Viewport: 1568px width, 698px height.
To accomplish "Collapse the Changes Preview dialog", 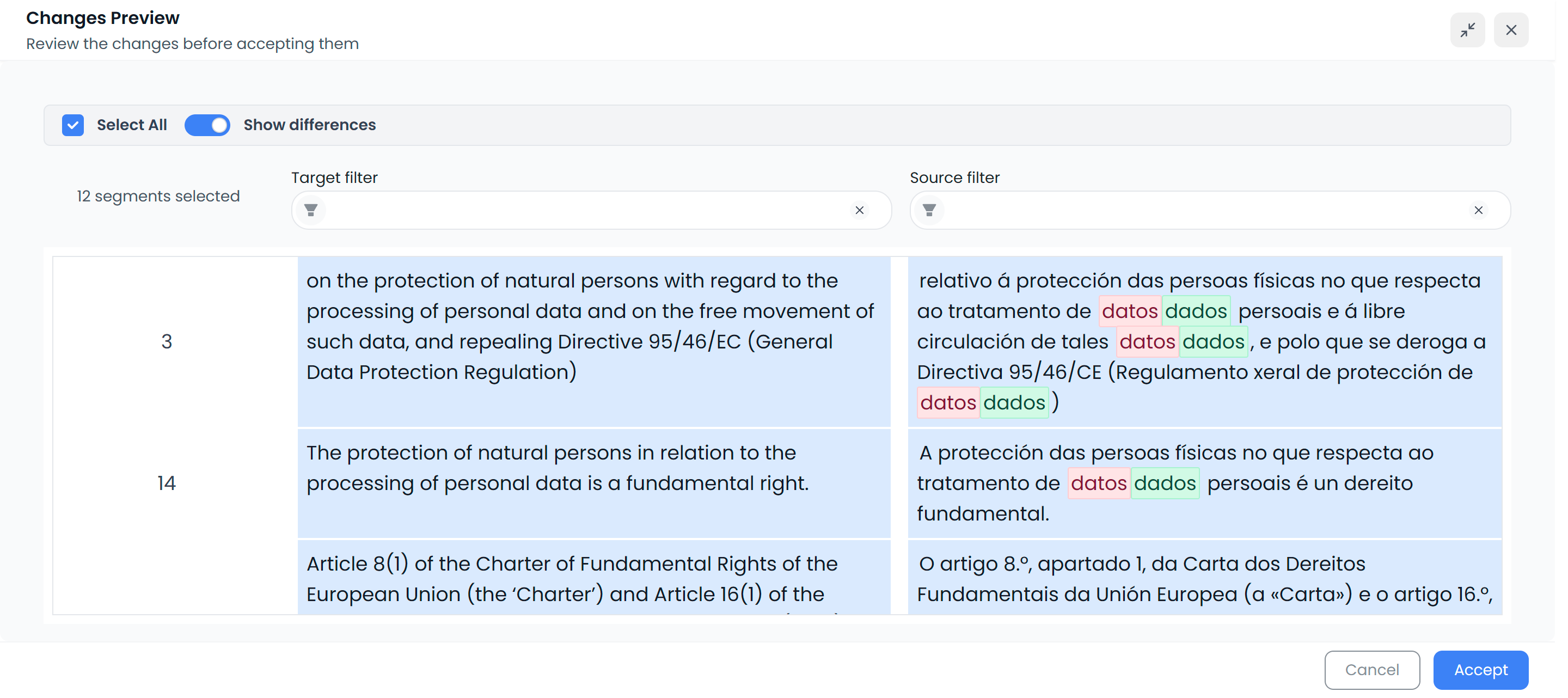I will pyautogui.click(x=1467, y=30).
